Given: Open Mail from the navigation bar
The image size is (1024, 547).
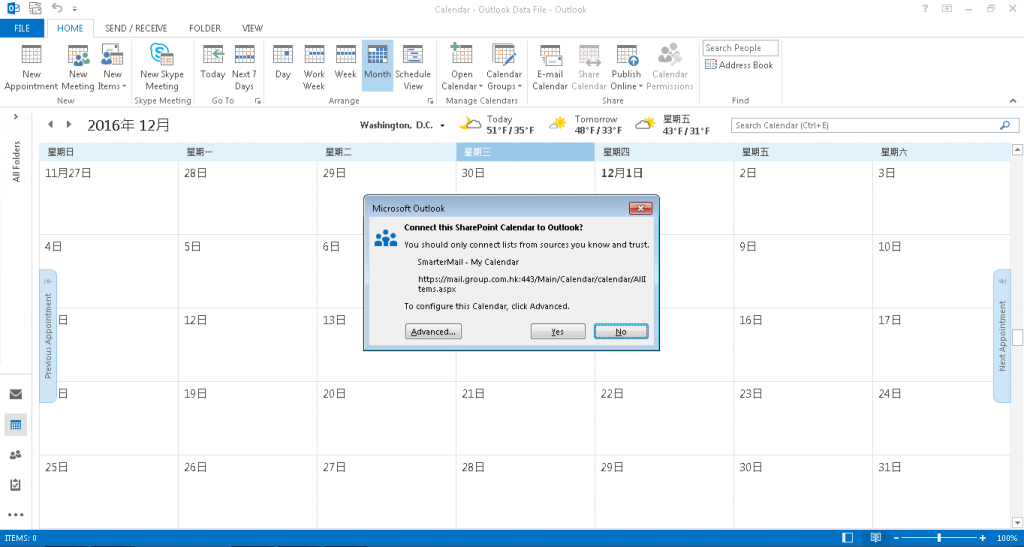Looking at the screenshot, I should click(x=16, y=394).
